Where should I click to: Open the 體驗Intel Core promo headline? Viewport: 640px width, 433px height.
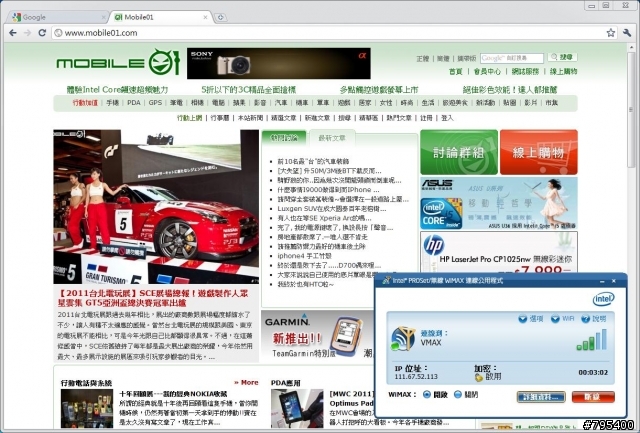click(117, 89)
